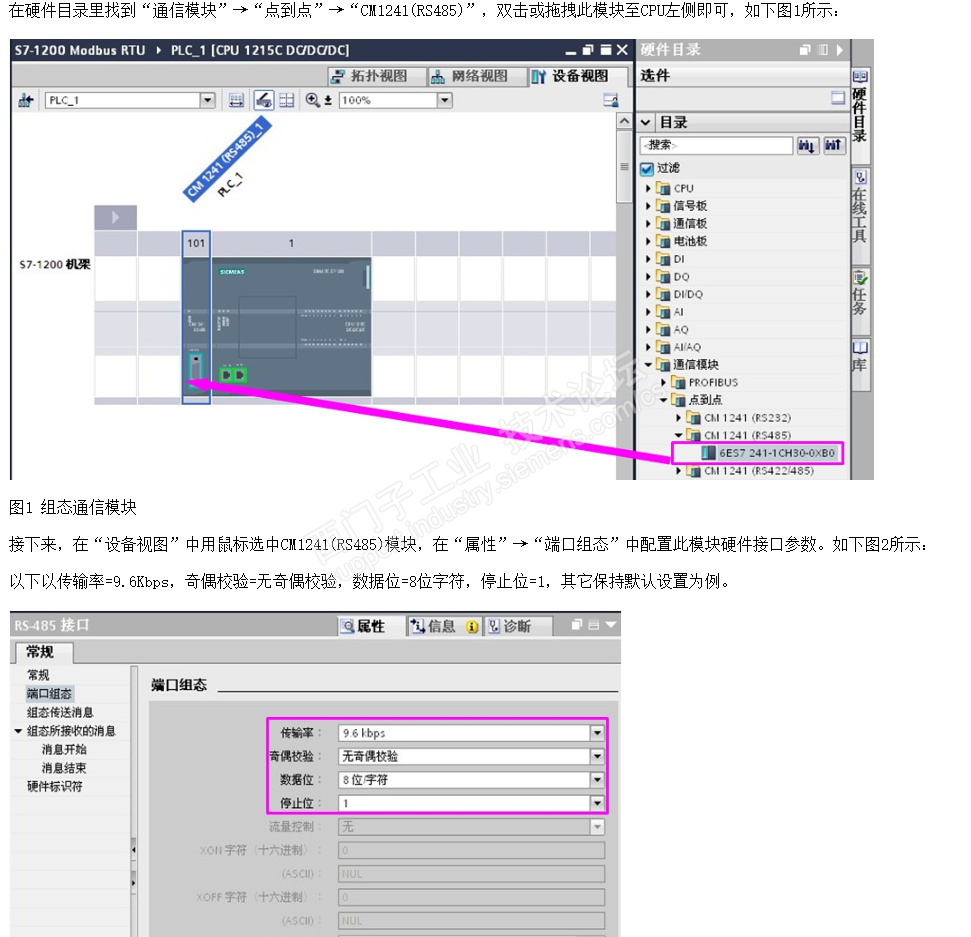
Task: Click the rack expansion arrow above slot area
Action: [115, 217]
